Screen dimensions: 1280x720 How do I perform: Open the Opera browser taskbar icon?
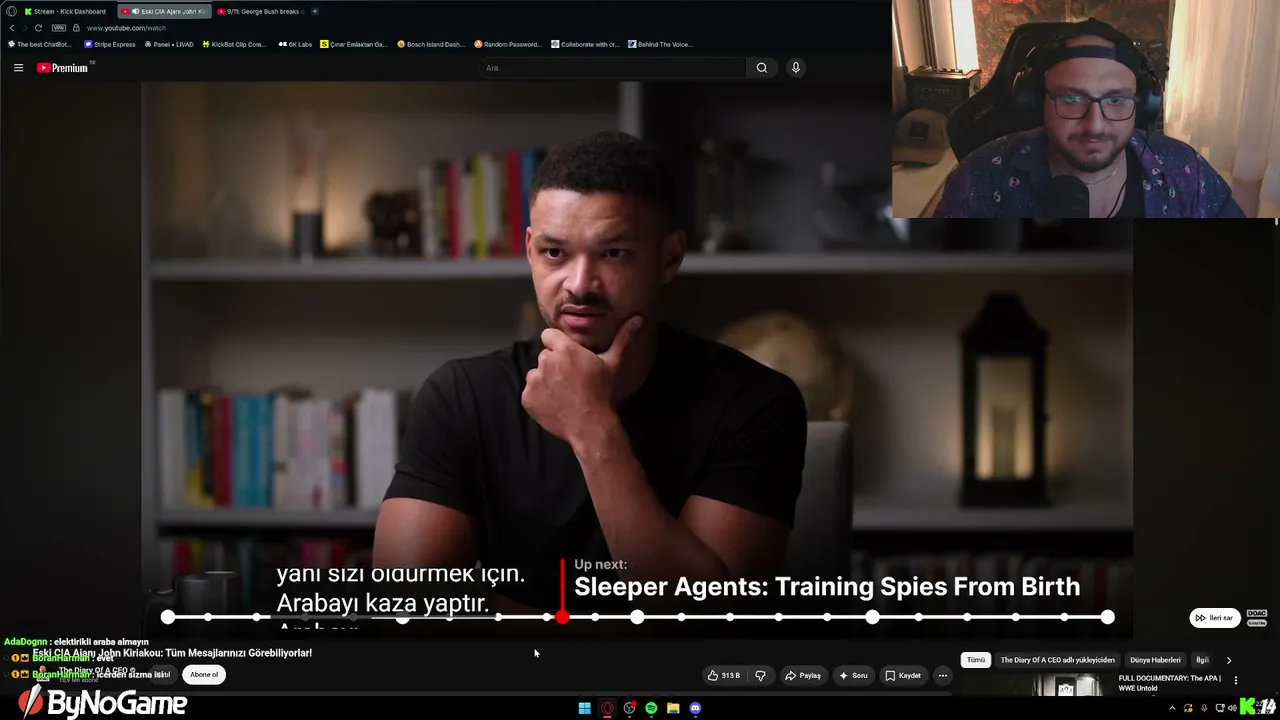pyautogui.click(x=607, y=708)
